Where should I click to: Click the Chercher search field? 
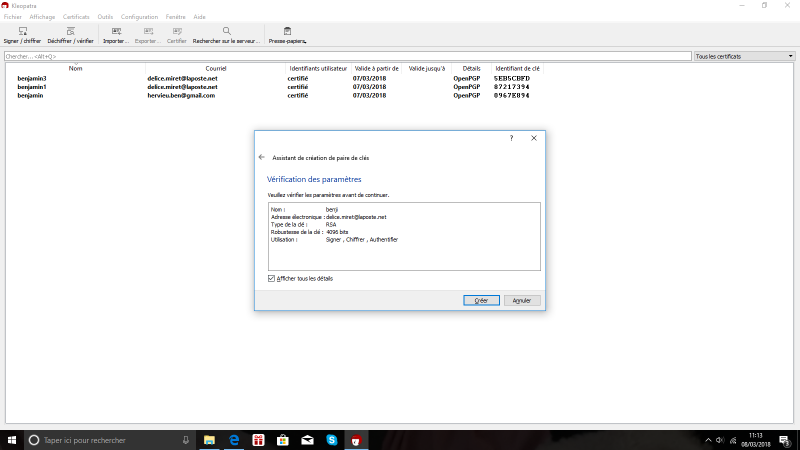(x=347, y=56)
